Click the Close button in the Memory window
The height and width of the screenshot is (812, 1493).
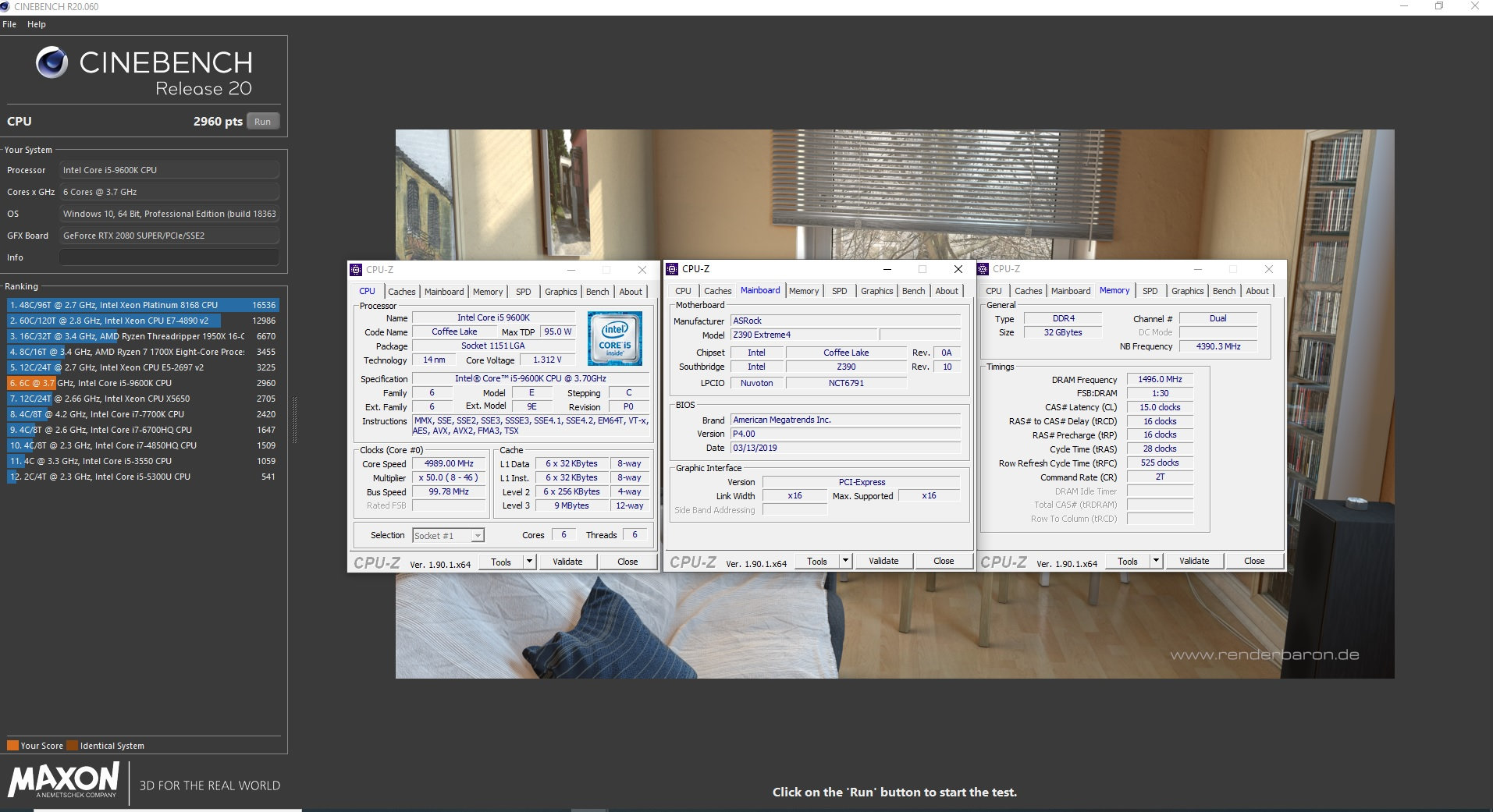[x=1254, y=561]
